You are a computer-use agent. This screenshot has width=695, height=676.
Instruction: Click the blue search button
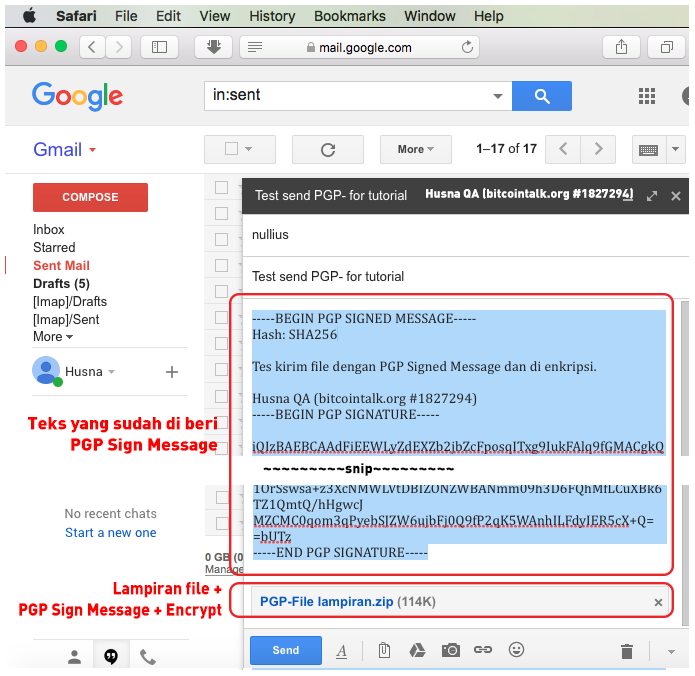coord(542,96)
